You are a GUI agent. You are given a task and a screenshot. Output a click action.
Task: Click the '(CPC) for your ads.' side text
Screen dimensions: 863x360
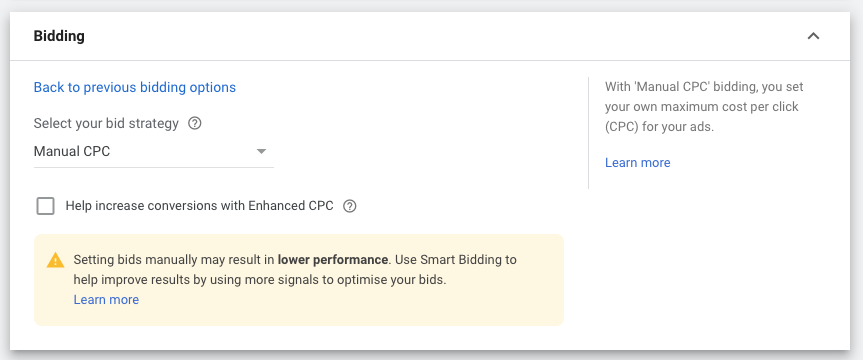click(659, 127)
